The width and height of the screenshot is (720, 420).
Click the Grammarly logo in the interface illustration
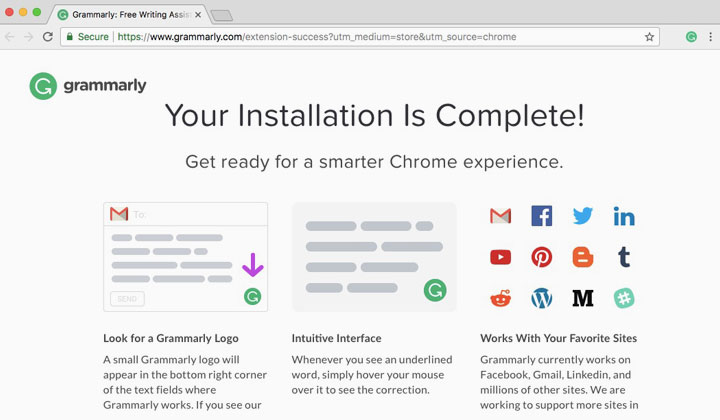pyautogui.click(x=435, y=290)
